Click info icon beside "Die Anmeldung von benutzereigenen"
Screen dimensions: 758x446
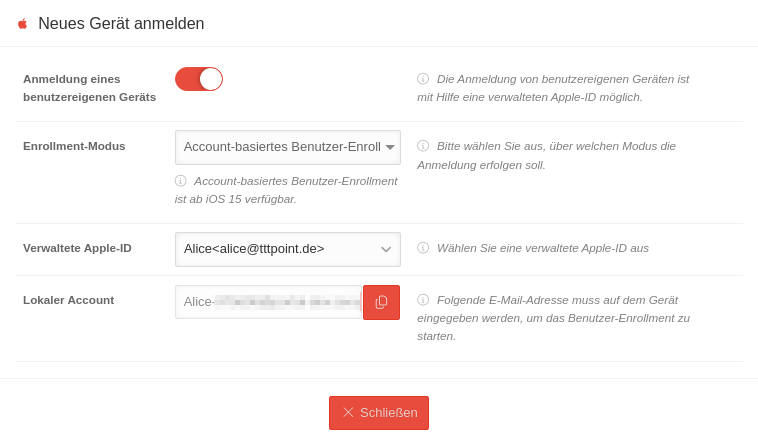coord(423,79)
